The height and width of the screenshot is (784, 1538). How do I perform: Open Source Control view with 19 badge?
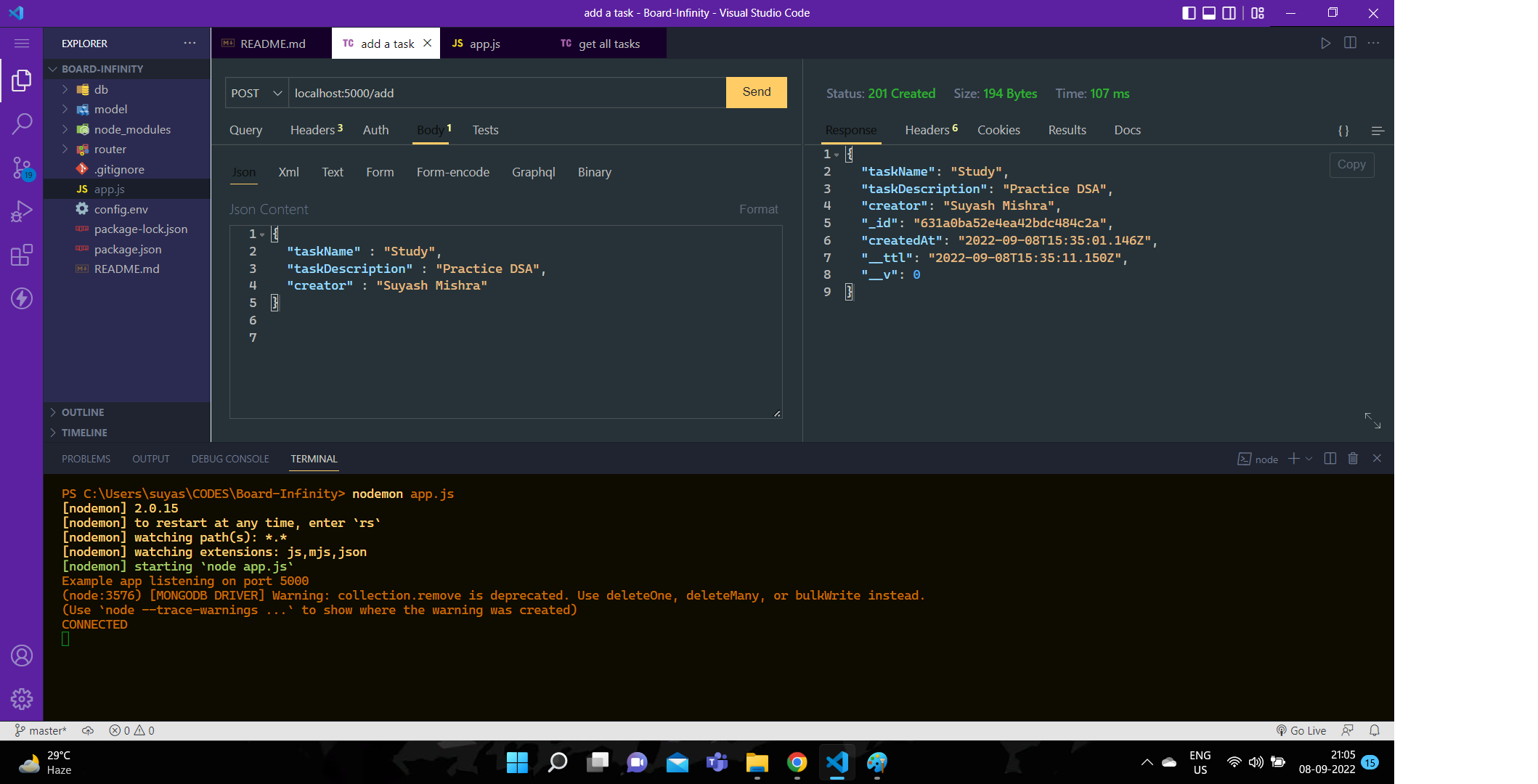(22, 168)
